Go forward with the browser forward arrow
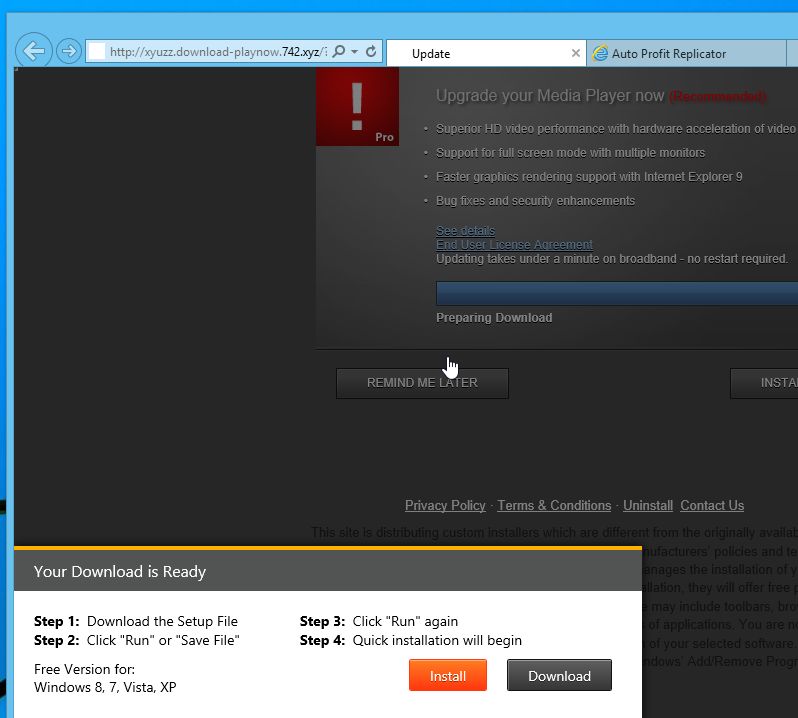798x718 pixels. [x=69, y=51]
